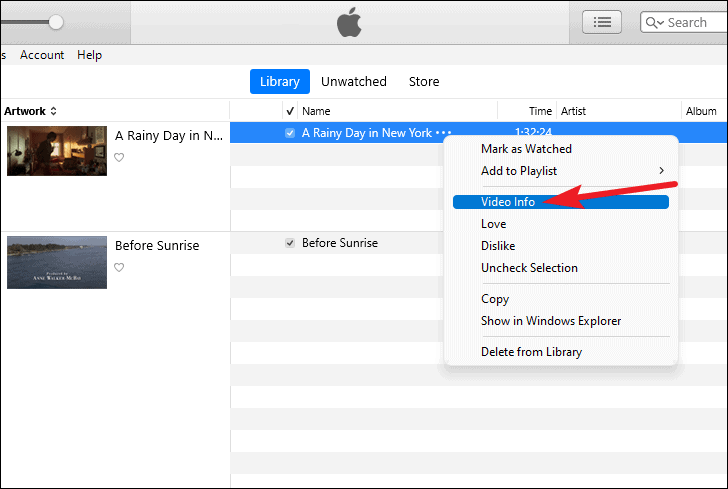Click the three dots beside A Rainy Day in New York
Screen dimensions: 728x489
point(443,133)
